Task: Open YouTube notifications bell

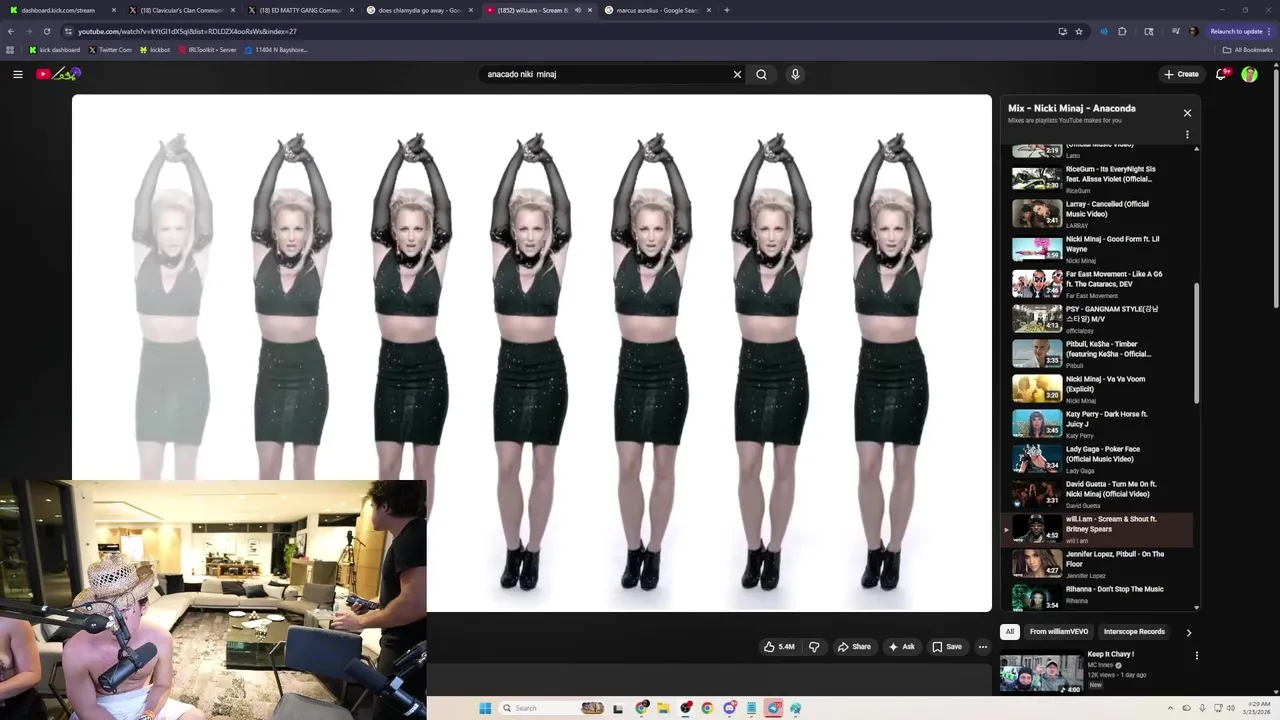Action: [x=1222, y=74]
